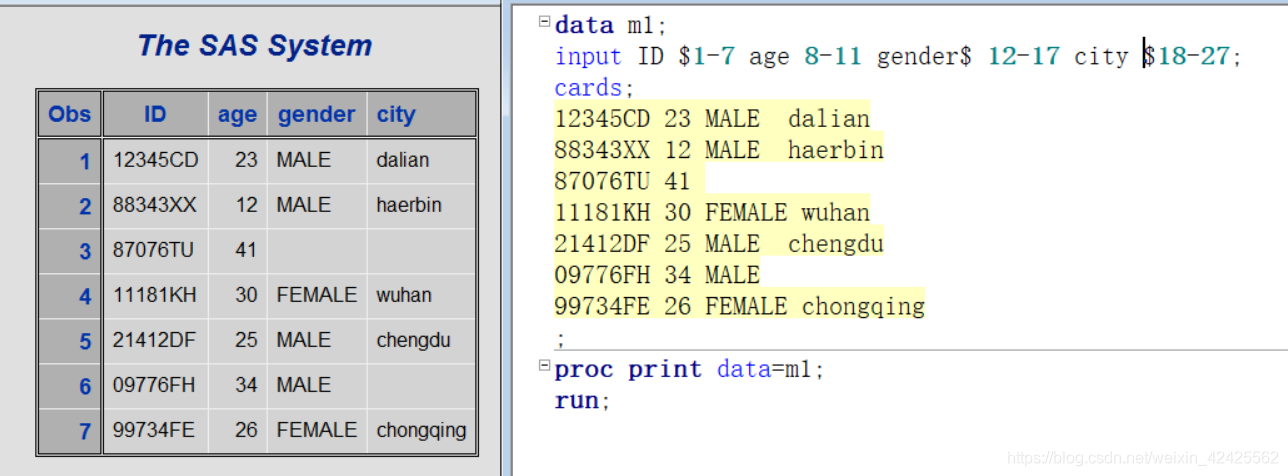
Task: Click the MALE cell in the 21412DF row
Action: click(316, 340)
